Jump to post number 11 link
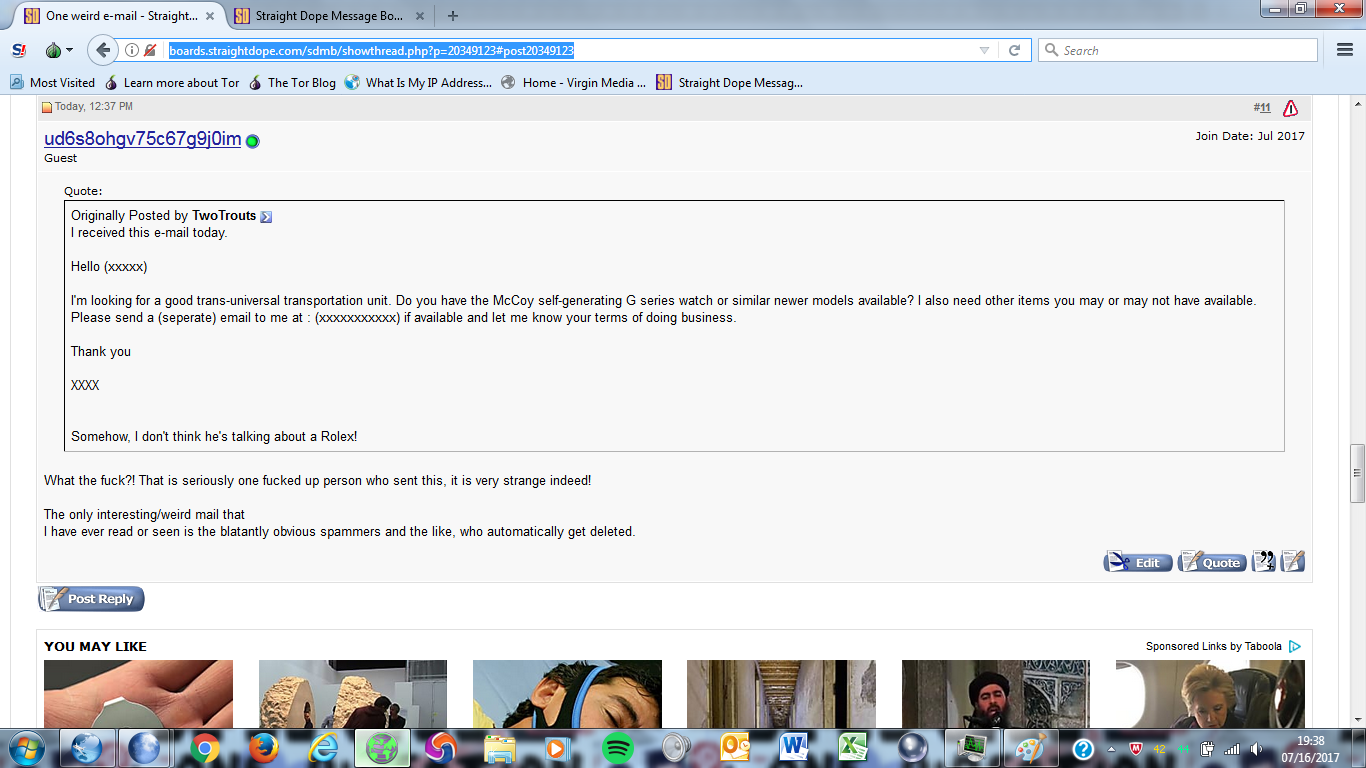 (x=1261, y=107)
